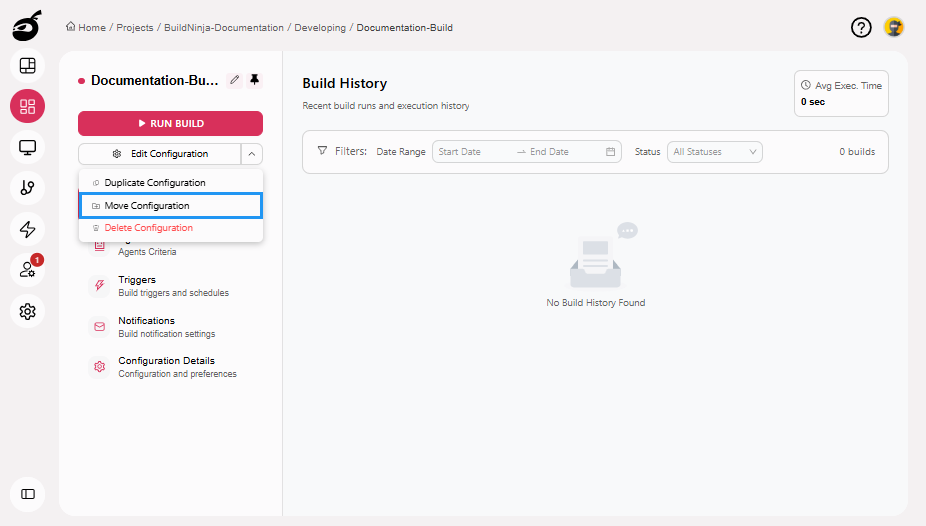Go to Projects breadcrumb link
The width and height of the screenshot is (926, 526).
click(135, 28)
